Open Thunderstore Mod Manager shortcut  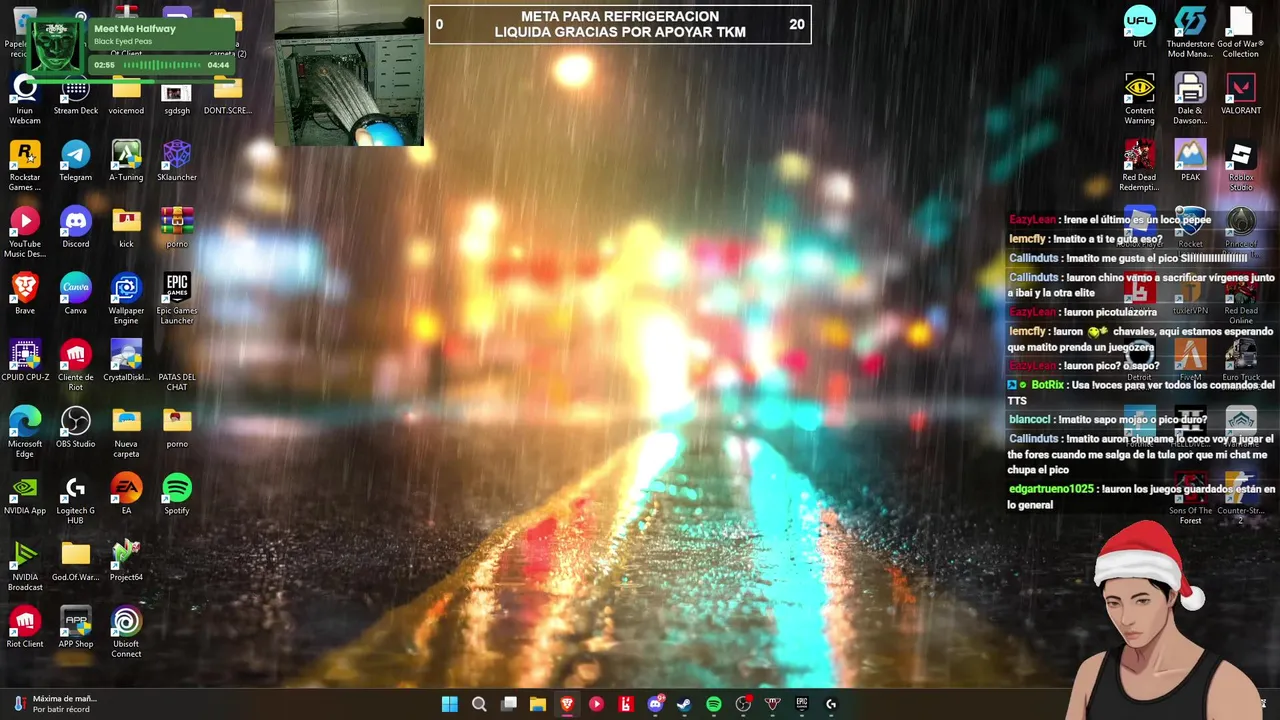(x=1190, y=33)
